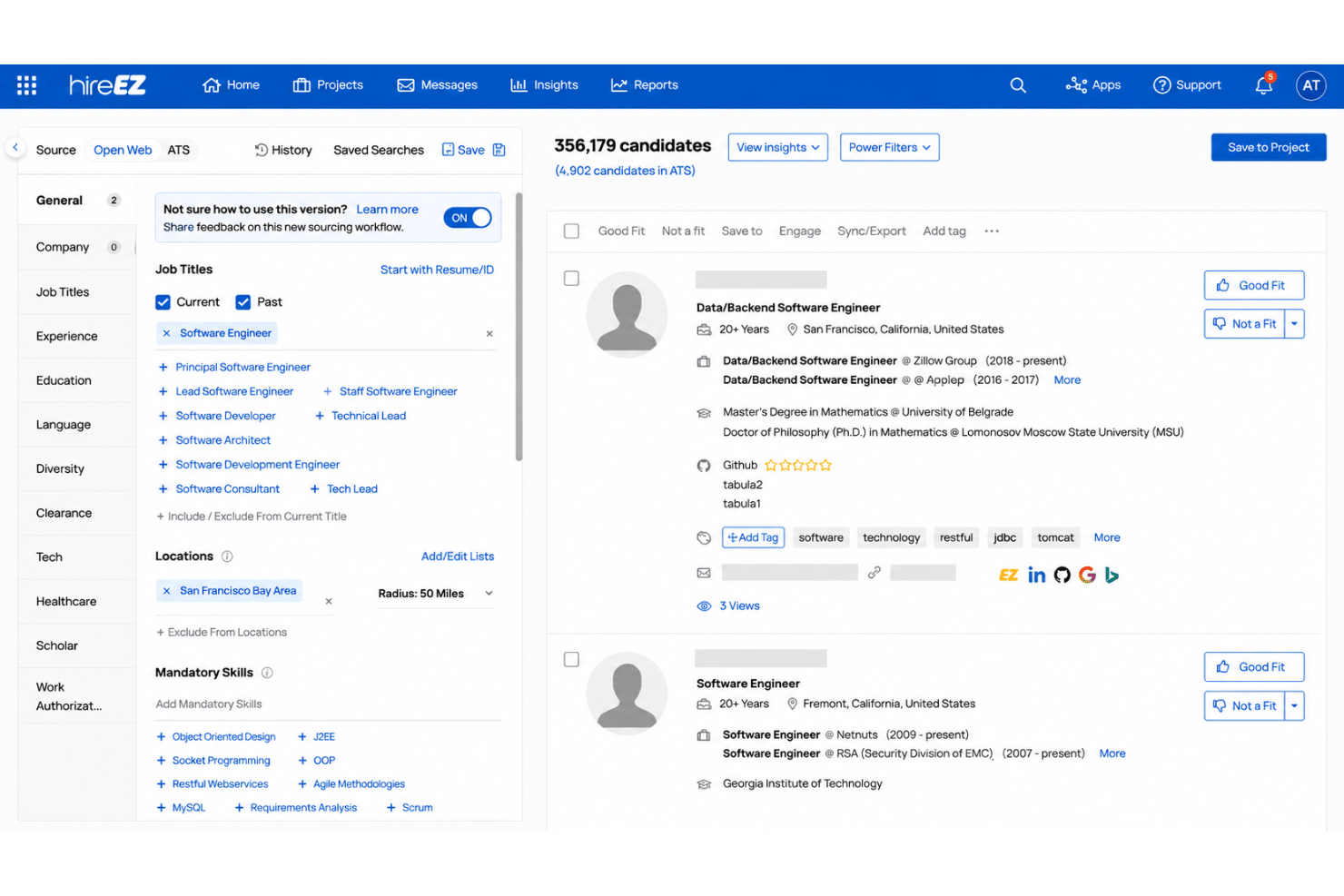Add the Tech Lead title suggestion
This screenshot has width=1344, height=896.
tap(343, 489)
